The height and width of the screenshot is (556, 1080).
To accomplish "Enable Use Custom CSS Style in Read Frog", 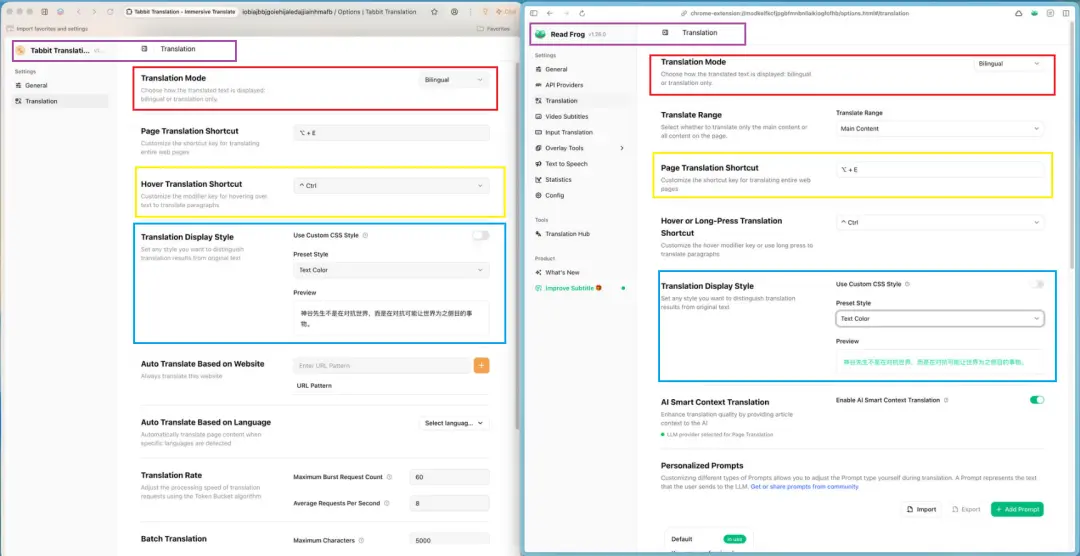I will pos(1037,284).
